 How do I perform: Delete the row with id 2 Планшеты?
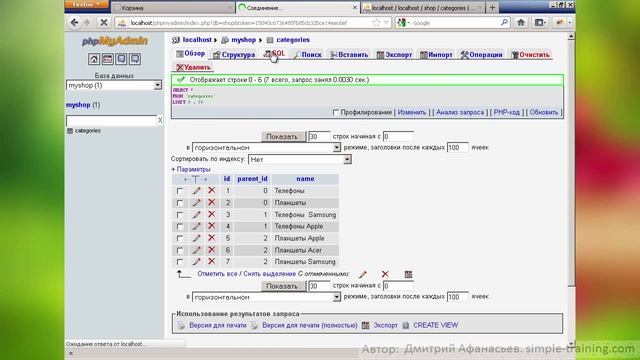point(211,202)
